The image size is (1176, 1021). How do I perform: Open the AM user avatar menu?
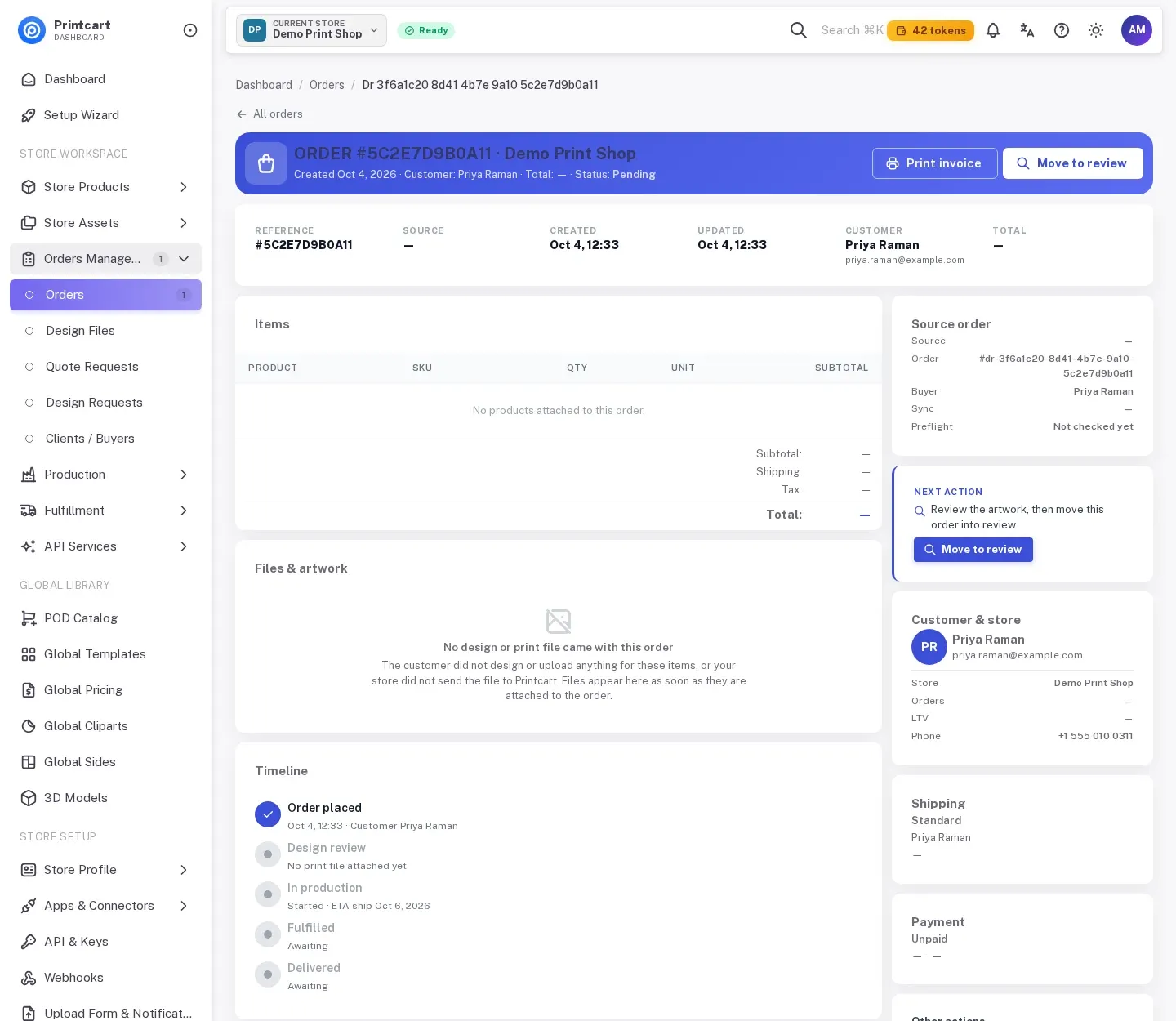(1137, 30)
